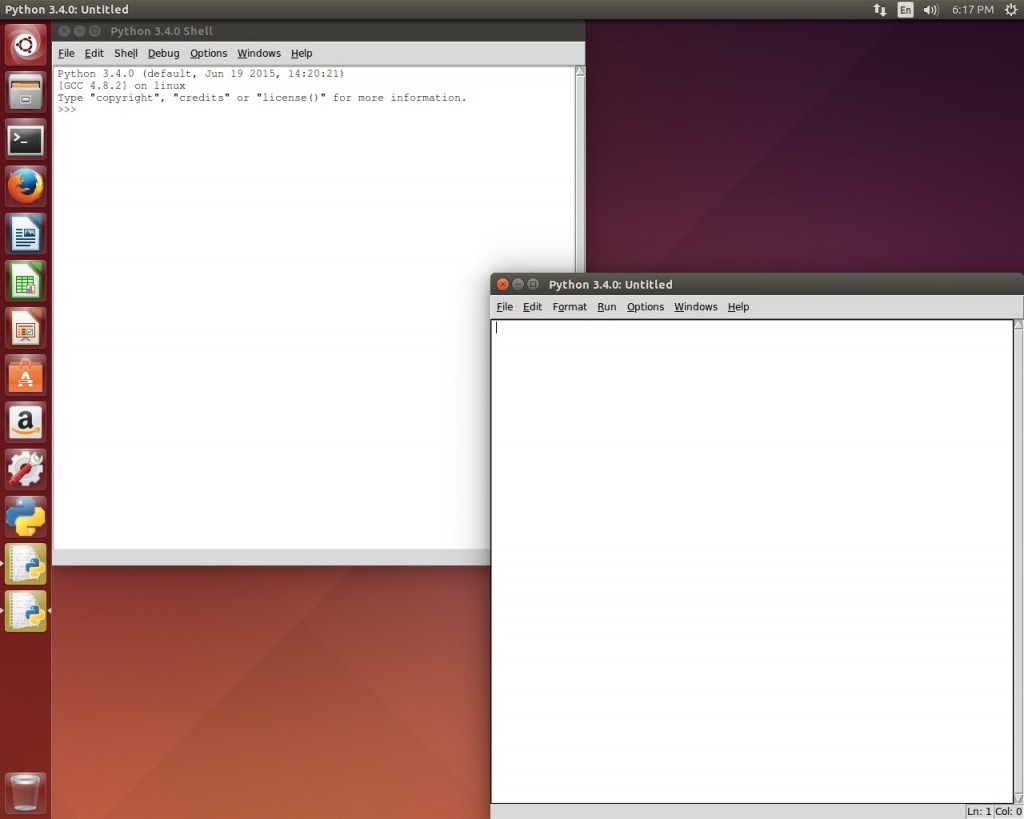
Task: Open the Trash at the launcher bottom
Action: pyautogui.click(x=25, y=791)
